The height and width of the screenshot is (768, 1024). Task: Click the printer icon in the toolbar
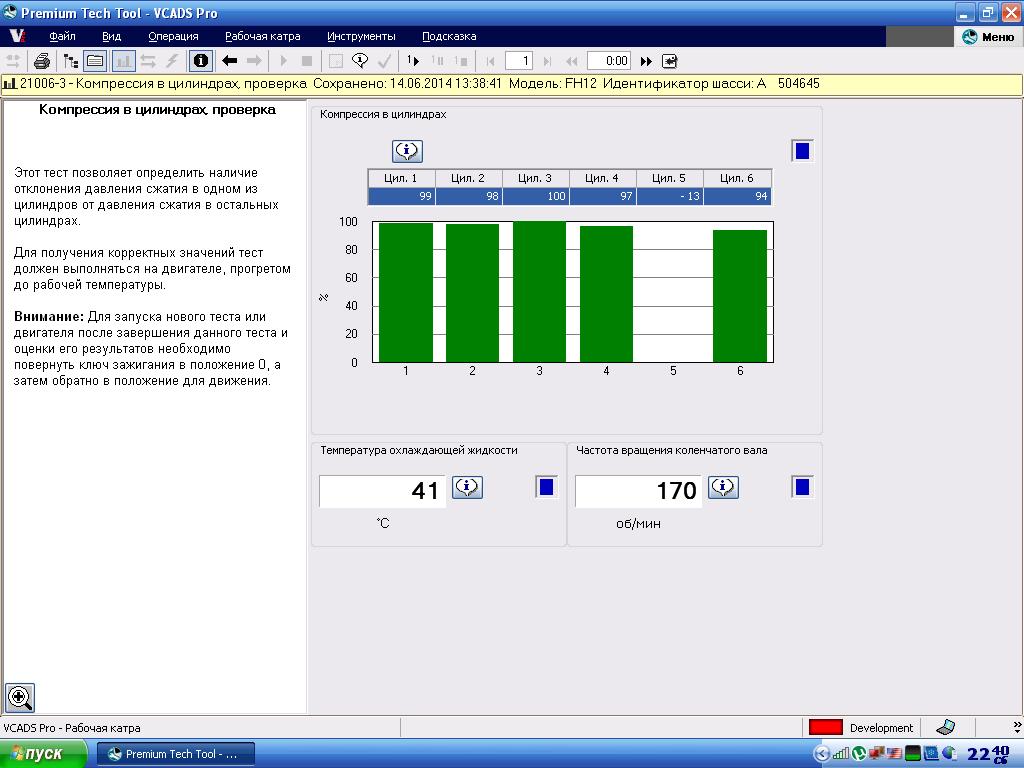pyautogui.click(x=42, y=61)
